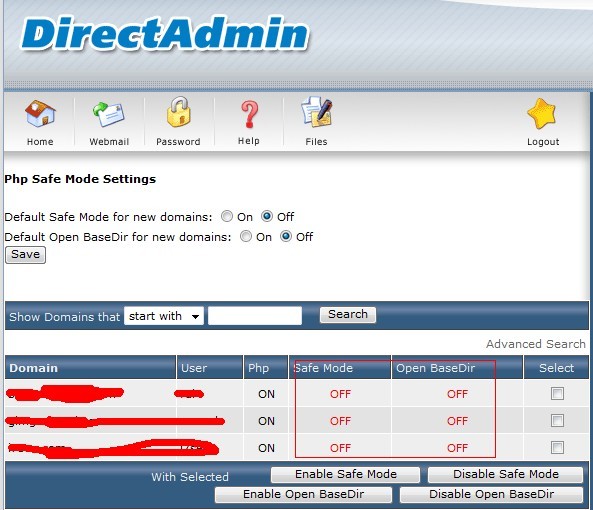Viewport: 593px width, 510px height.
Task: Open the Advanced Search link
Action: pyautogui.click(x=536, y=344)
